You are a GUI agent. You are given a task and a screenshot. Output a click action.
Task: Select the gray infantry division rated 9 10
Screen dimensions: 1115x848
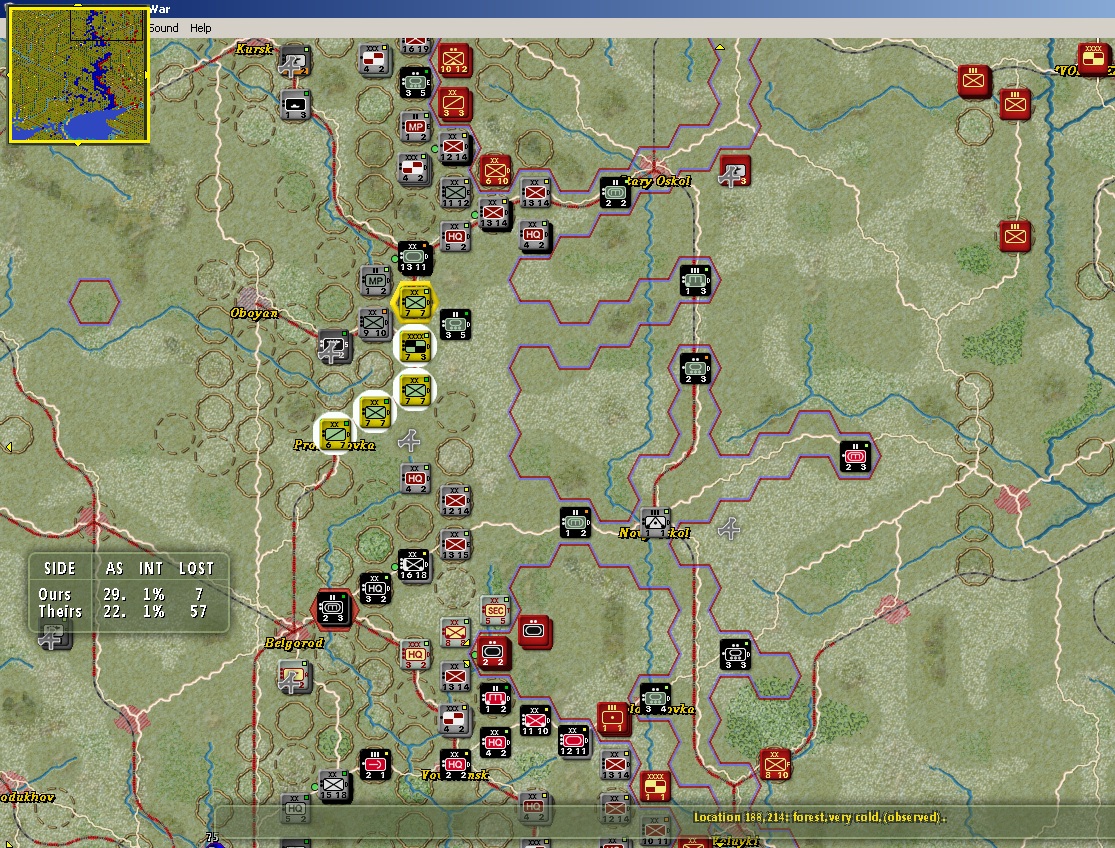click(375, 324)
